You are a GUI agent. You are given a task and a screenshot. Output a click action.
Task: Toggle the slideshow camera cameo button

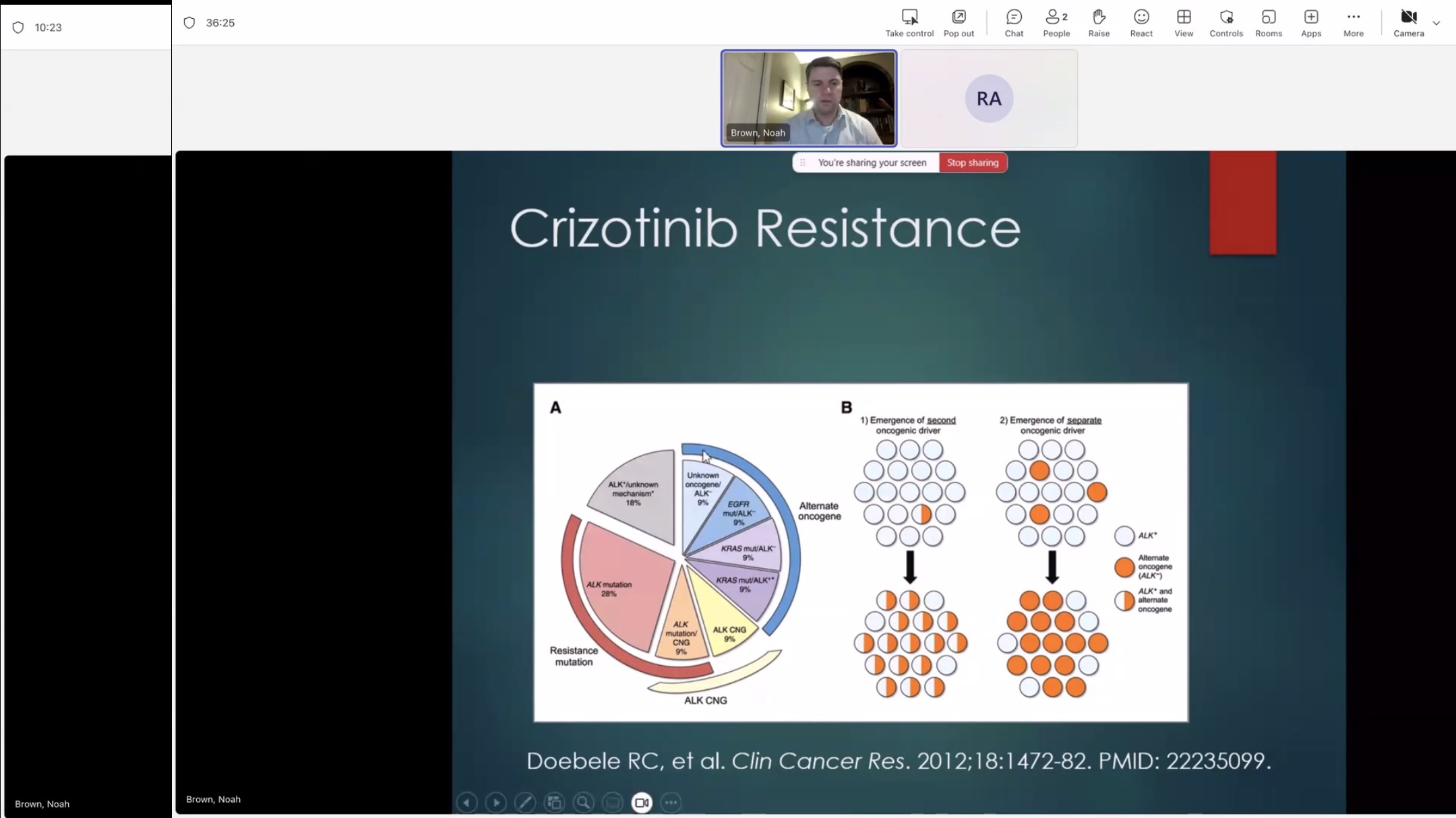642,803
